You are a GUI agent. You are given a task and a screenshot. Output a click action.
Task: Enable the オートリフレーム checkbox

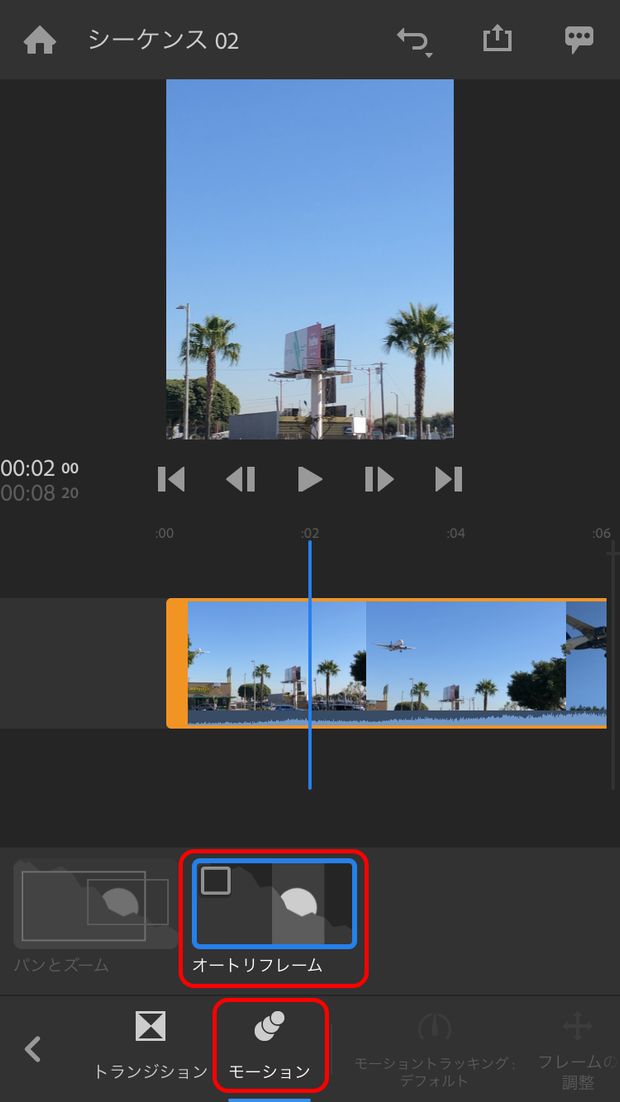point(216,881)
